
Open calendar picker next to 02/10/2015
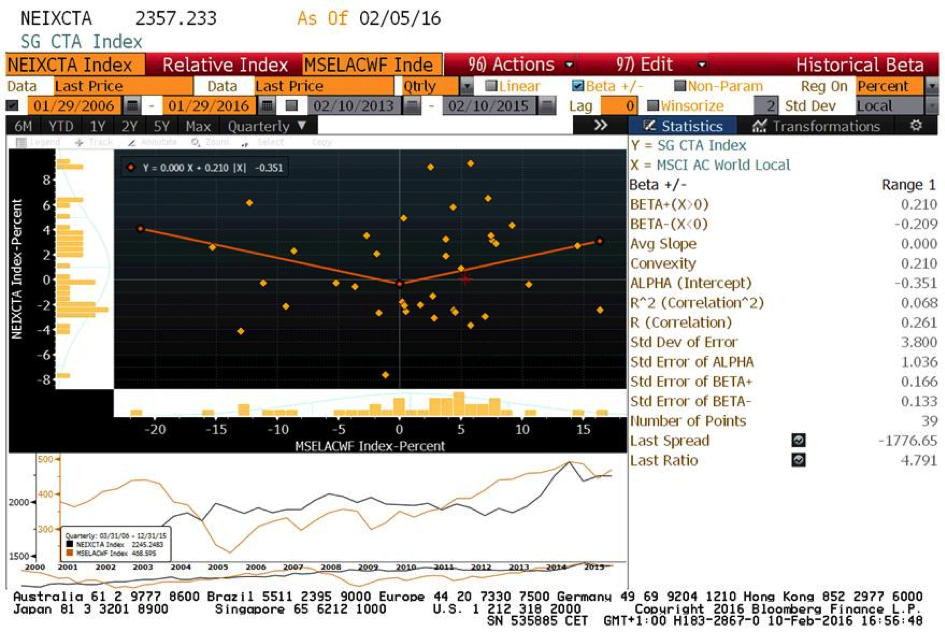(x=547, y=106)
